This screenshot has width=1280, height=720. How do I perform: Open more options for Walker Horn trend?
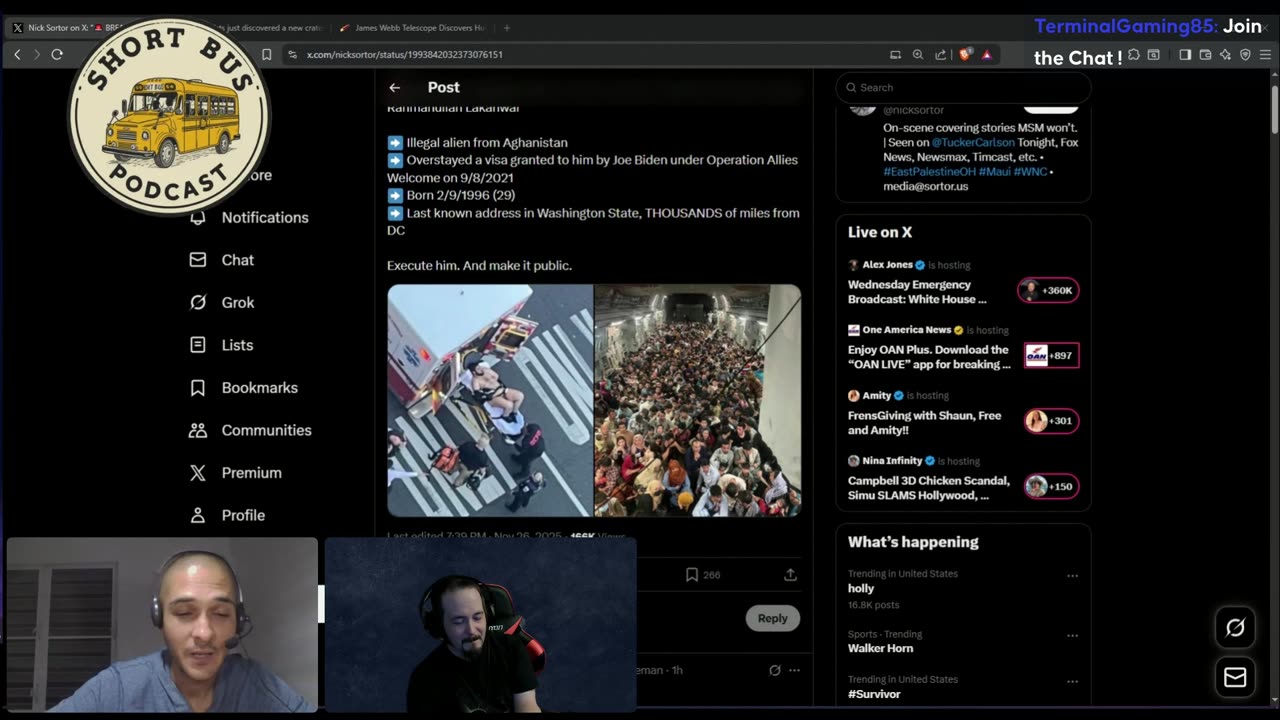pyautogui.click(x=1072, y=636)
